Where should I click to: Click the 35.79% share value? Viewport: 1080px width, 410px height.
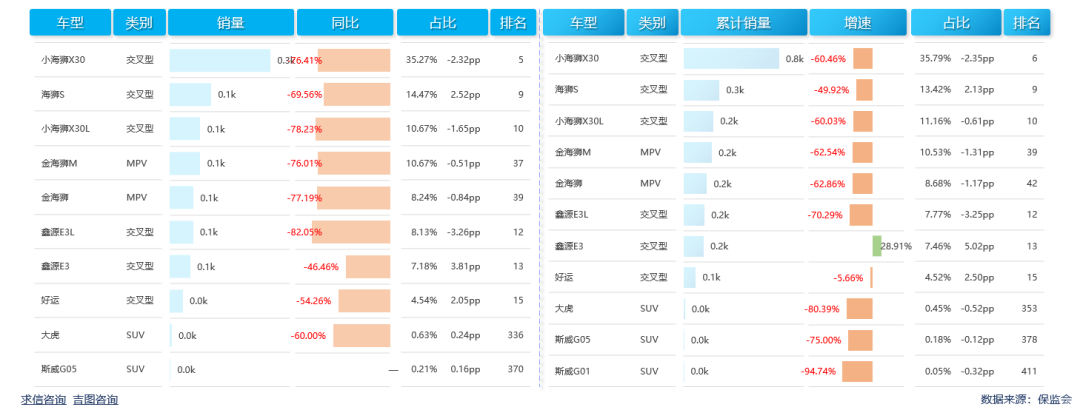tap(936, 59)
